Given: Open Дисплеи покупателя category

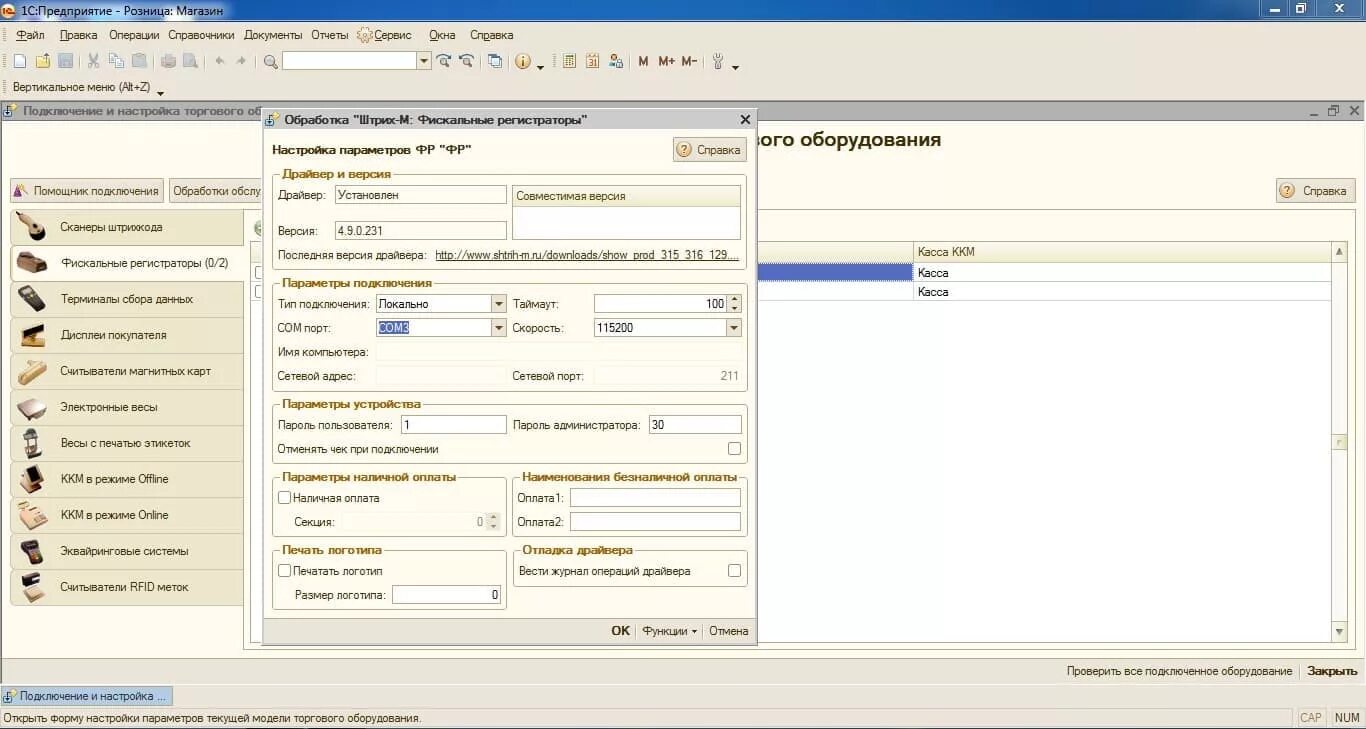Looking at the screenshot, I should pos(127,335).
